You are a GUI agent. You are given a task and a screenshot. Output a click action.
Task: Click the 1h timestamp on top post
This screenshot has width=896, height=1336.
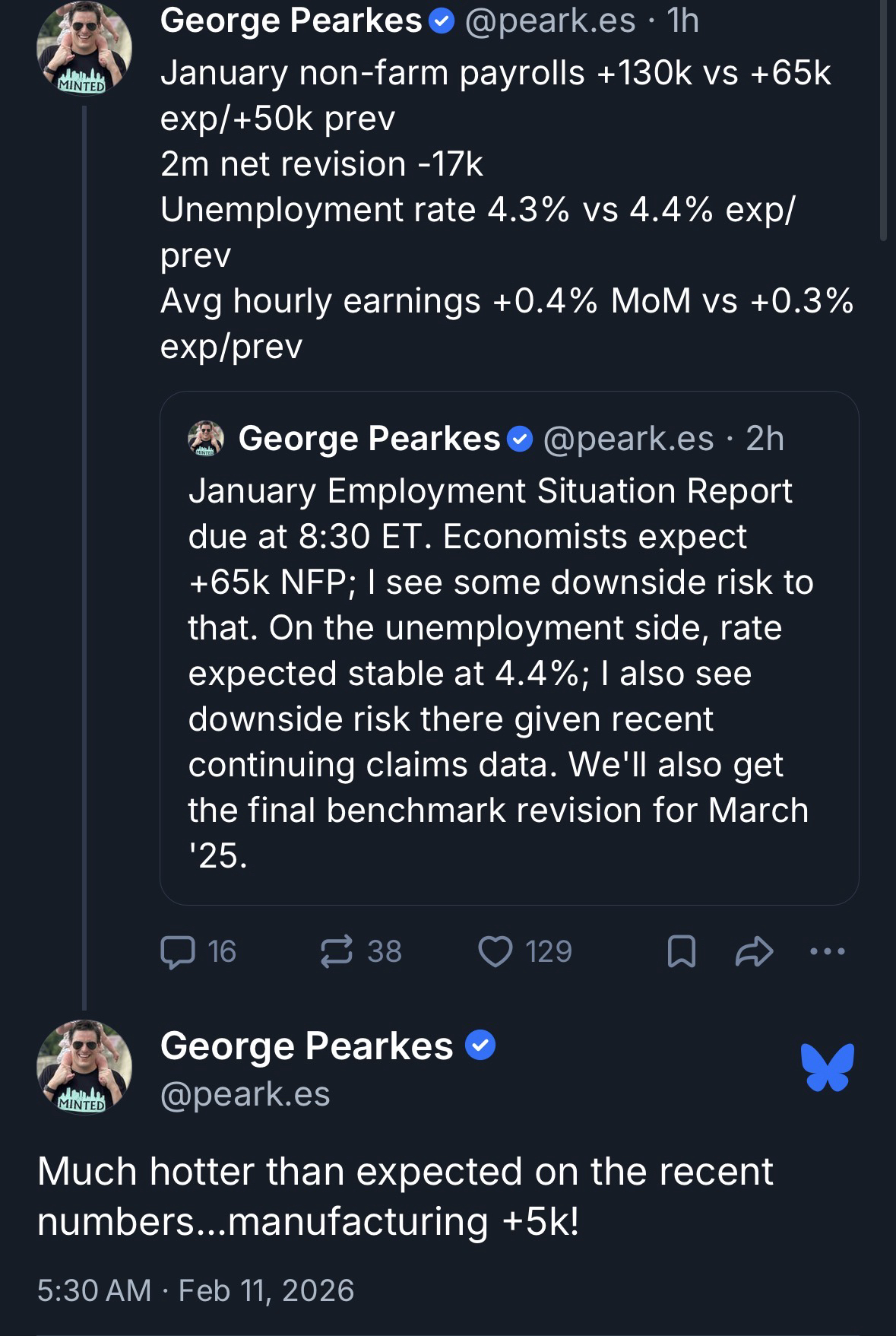[x=682, y=21]
